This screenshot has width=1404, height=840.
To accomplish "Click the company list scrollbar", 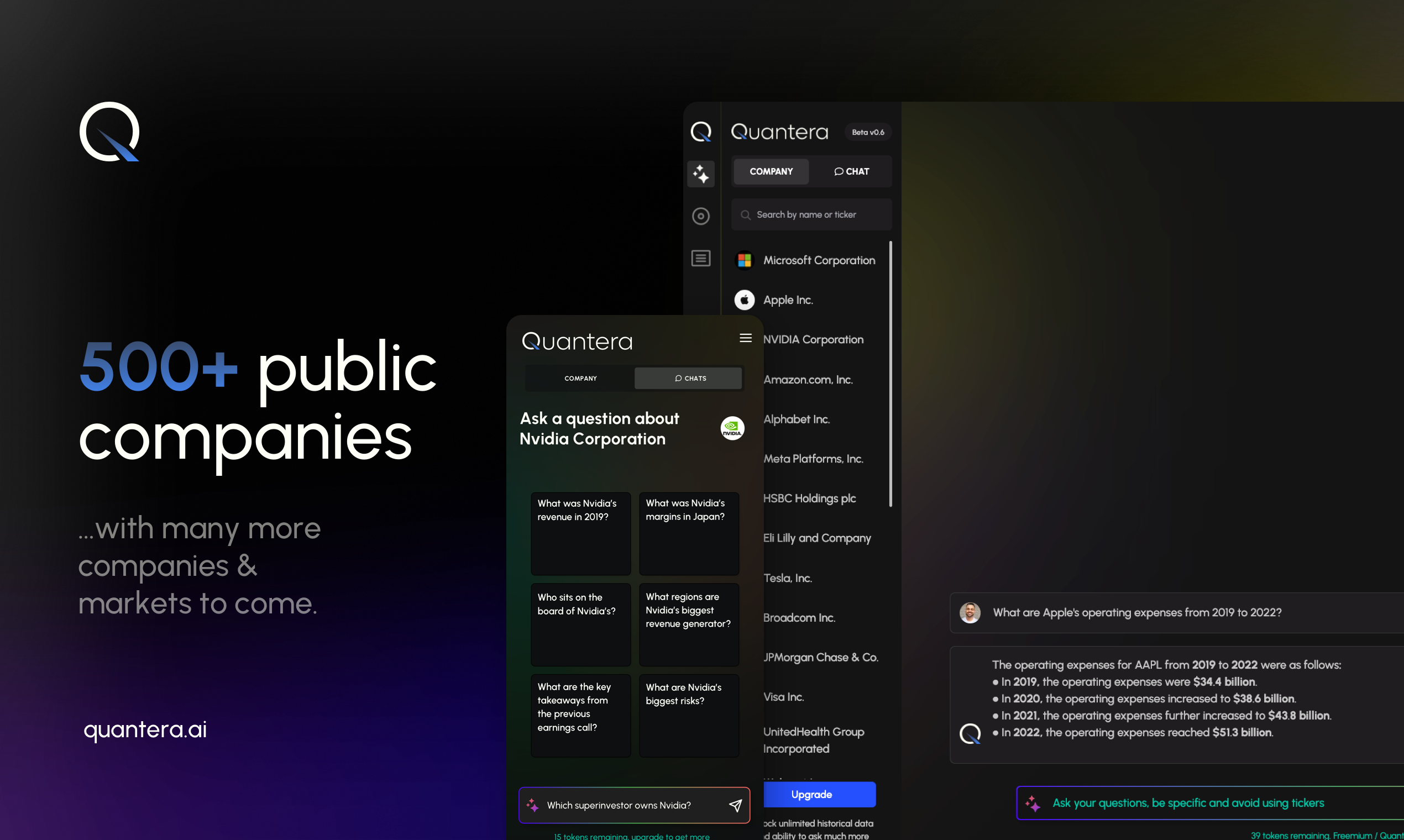I will (890, 374).
